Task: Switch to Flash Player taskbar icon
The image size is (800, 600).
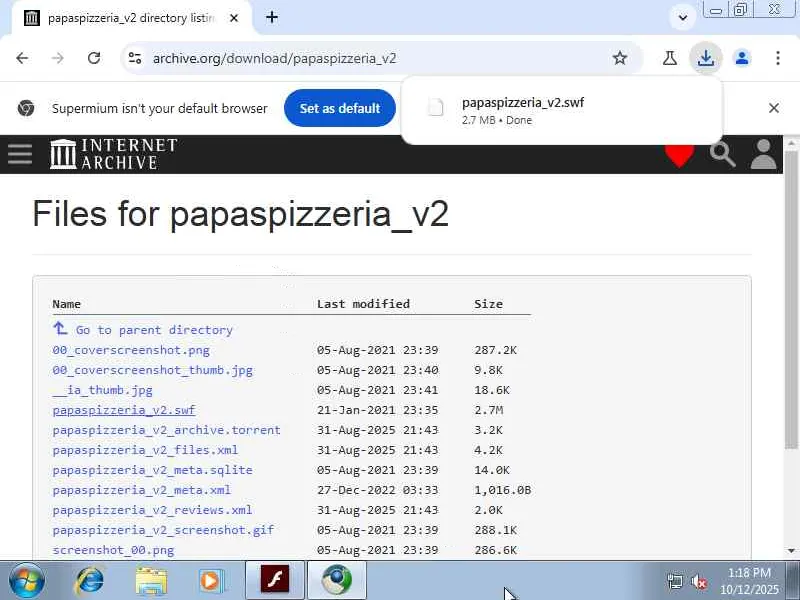Action: tap(275, 580)
